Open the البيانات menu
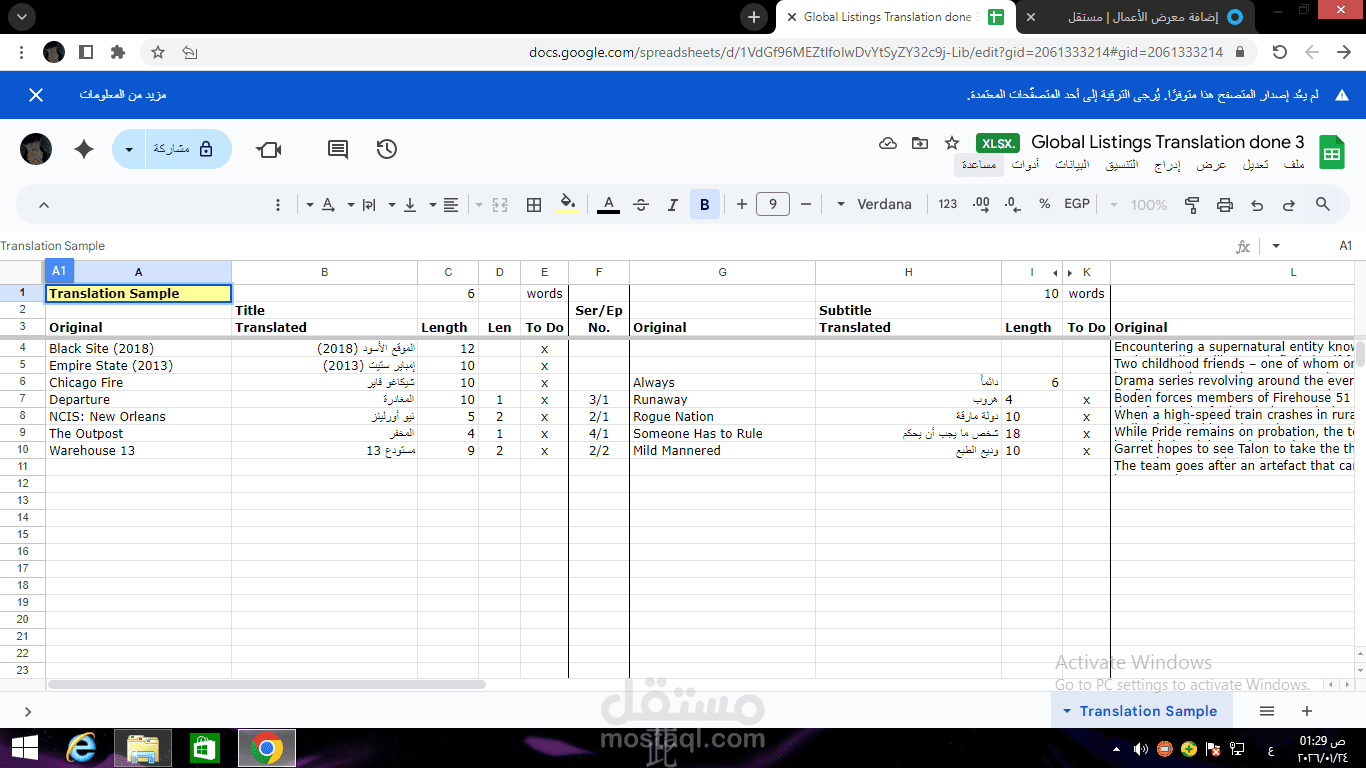The image size is (1366, 768). tap(1073, 164)
